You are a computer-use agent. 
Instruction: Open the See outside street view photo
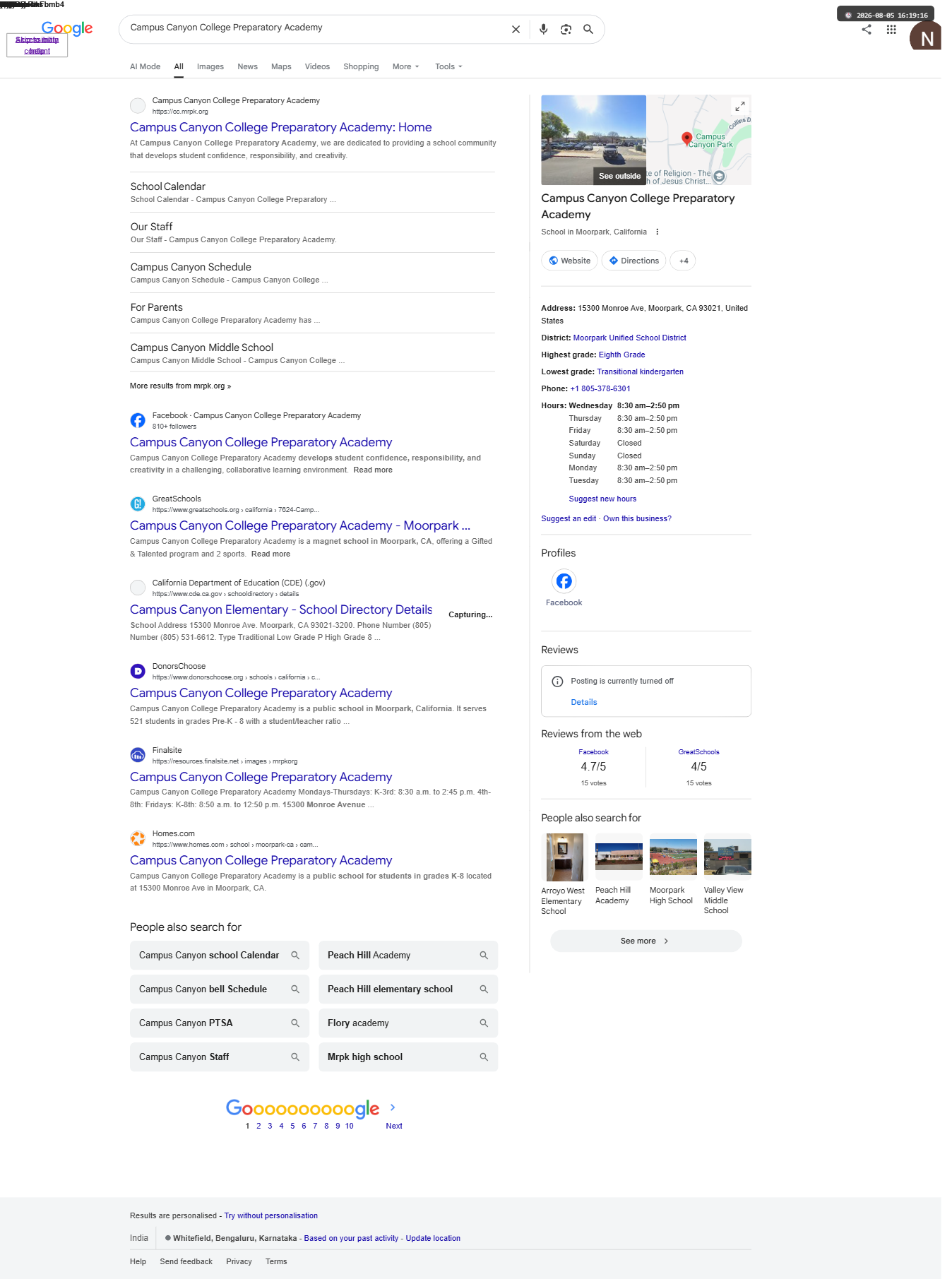593,140
